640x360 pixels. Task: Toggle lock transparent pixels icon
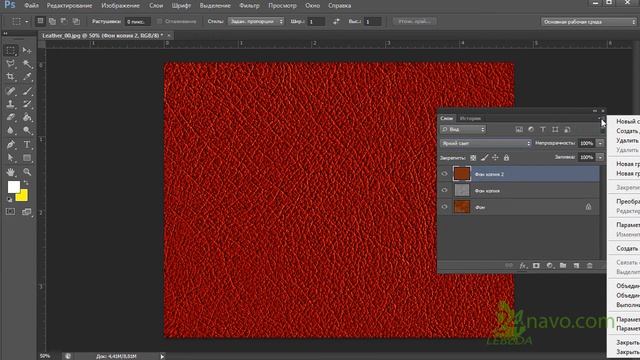[x=473, y=158]
